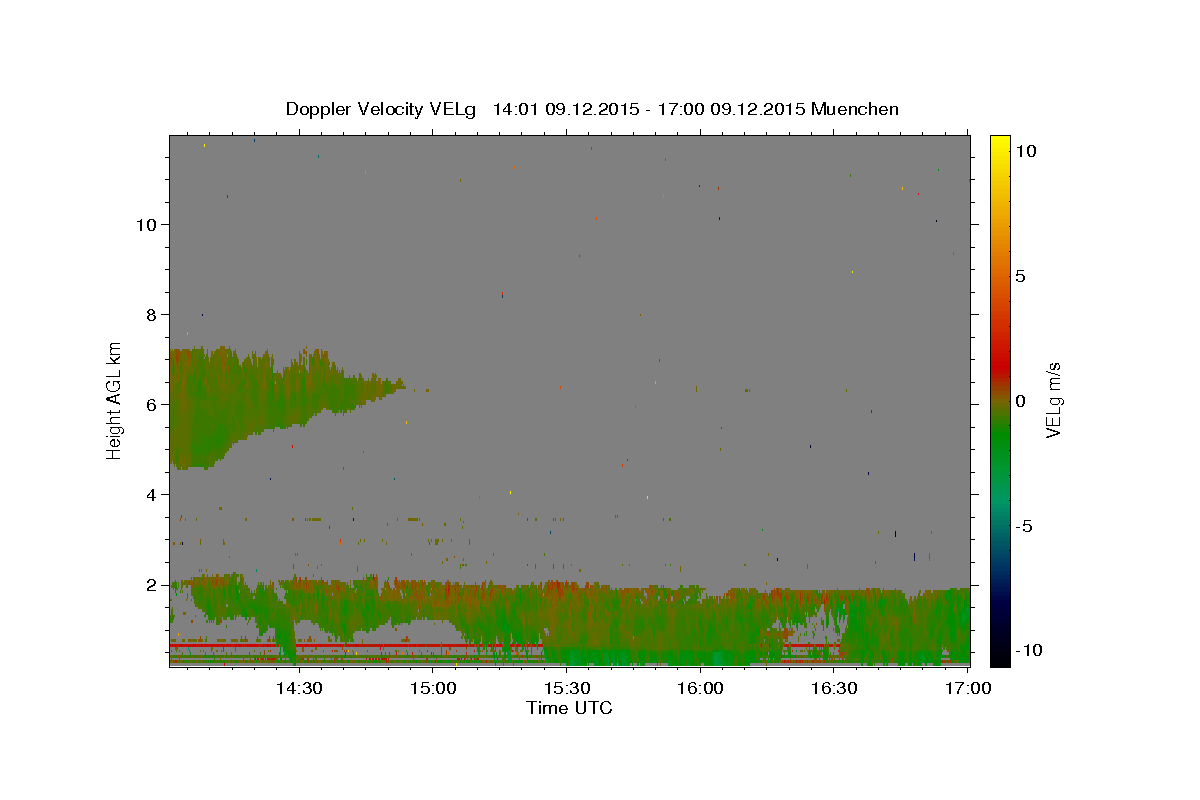This screenshot has width=1200, height=800.
Task: Click the "Muenchen" station name in title
Action: pyautogui.click(x=855, y=109)
